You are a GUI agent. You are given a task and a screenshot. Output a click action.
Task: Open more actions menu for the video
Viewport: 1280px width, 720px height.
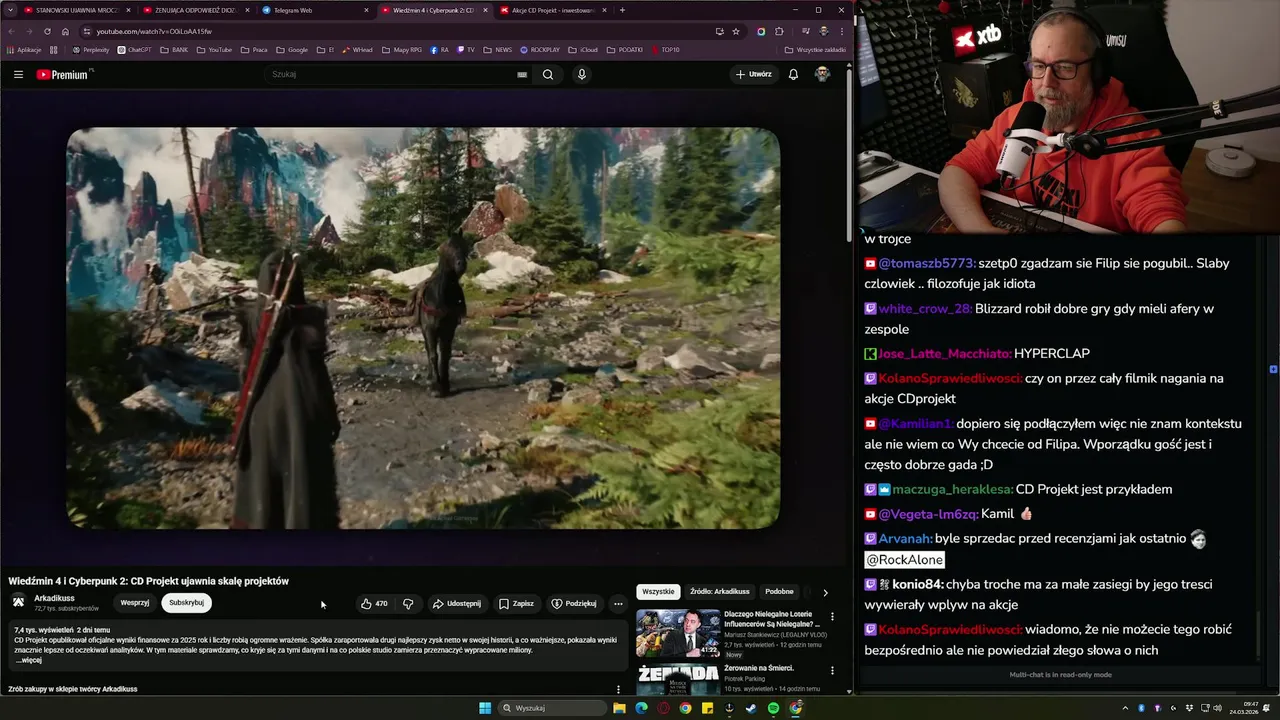point(618,603)
